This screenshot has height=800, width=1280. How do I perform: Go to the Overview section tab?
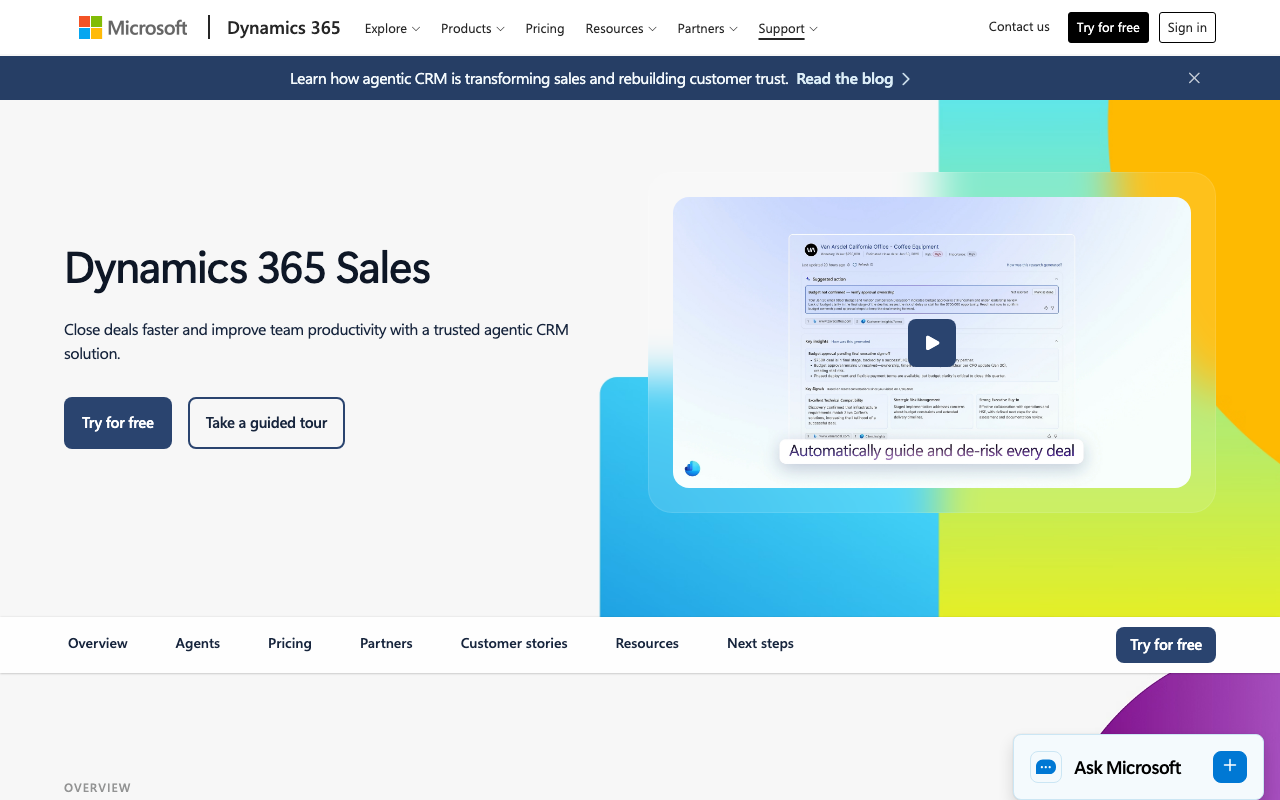point(98,643)
